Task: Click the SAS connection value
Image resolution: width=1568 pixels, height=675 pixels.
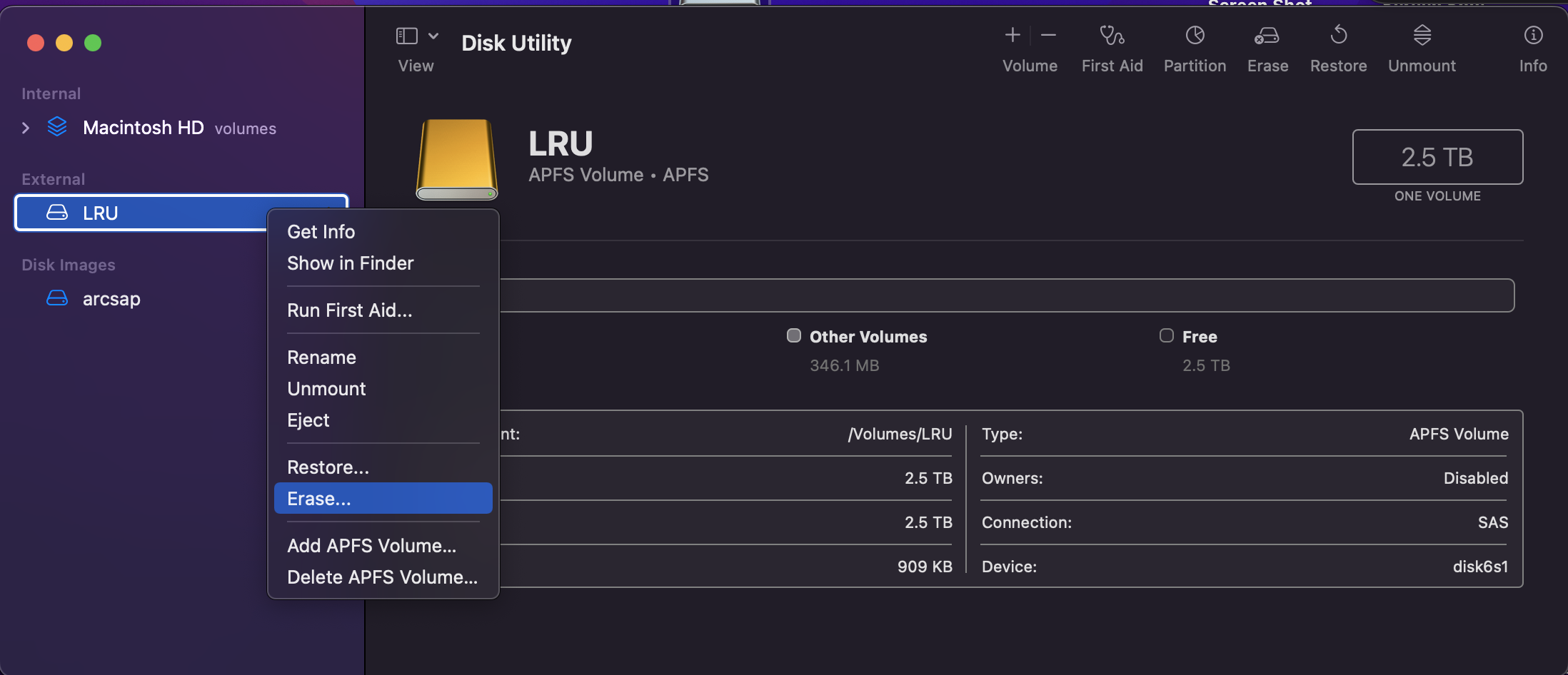Action: 1493,522
